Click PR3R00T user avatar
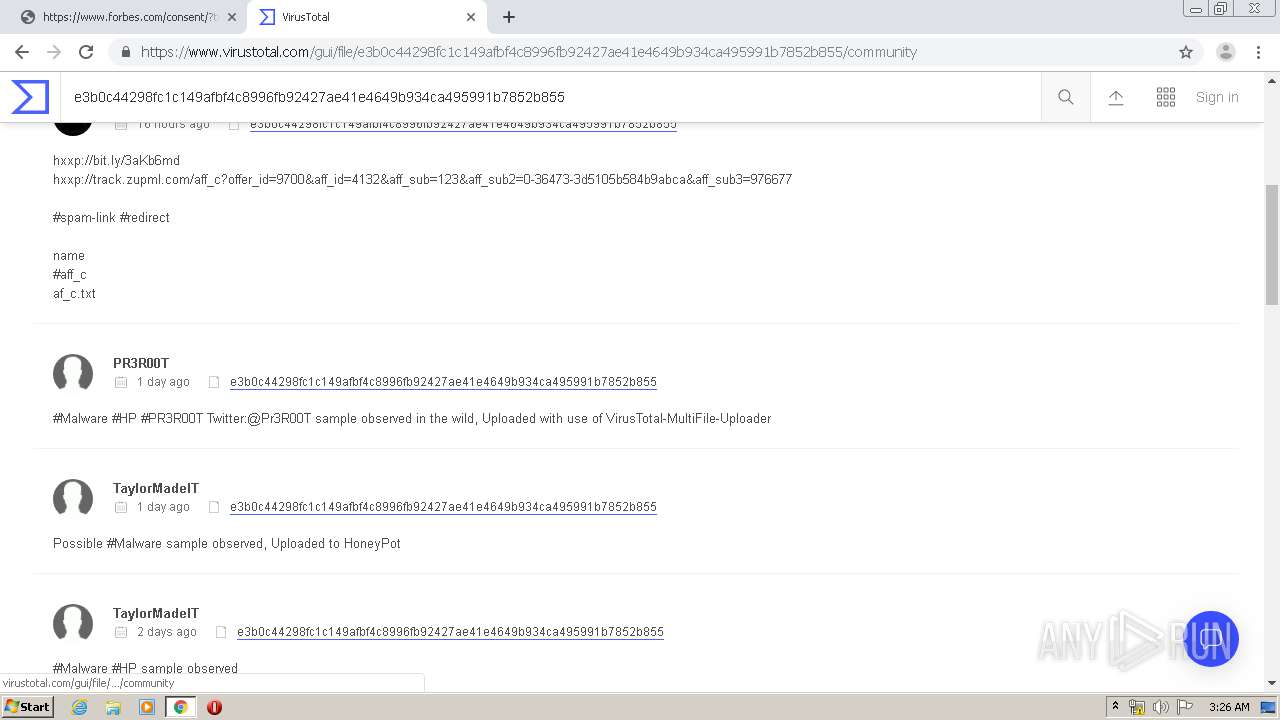 (73, 373)
